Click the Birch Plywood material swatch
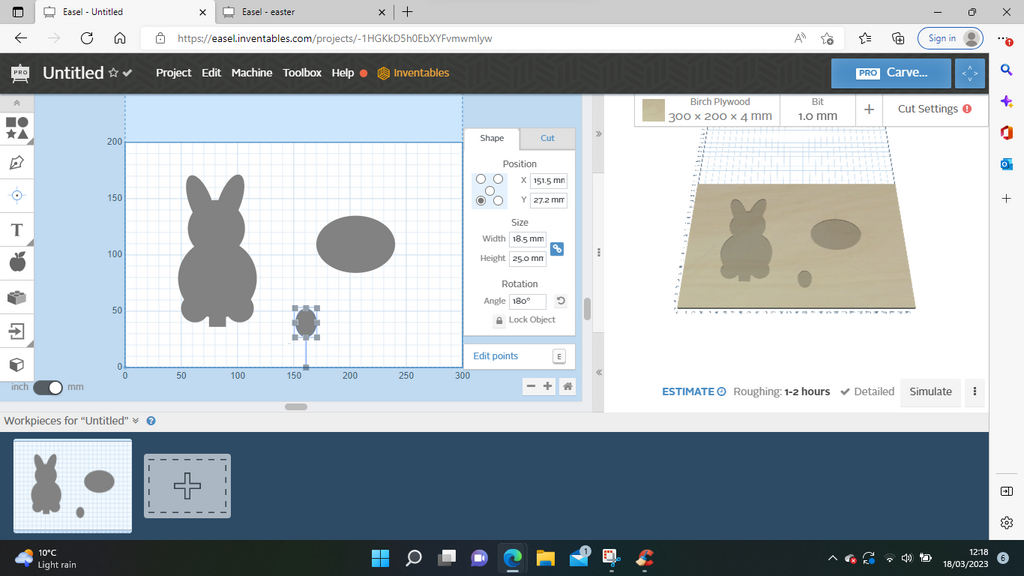Image resolution: width=1024 pixels, height=576 pixels. [x=653, y=110]
